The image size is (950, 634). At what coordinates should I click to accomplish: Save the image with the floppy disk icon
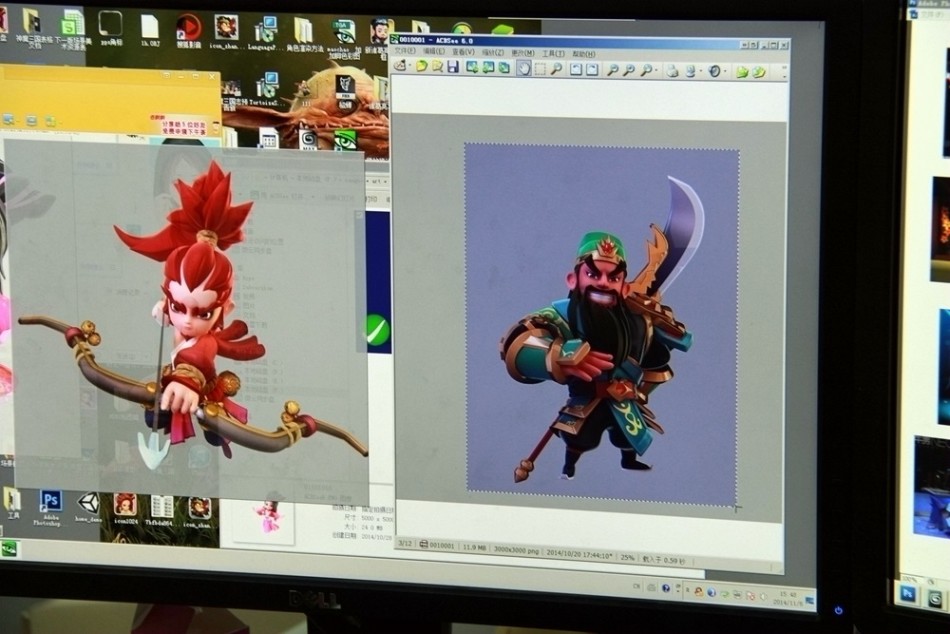click(453, 67)
